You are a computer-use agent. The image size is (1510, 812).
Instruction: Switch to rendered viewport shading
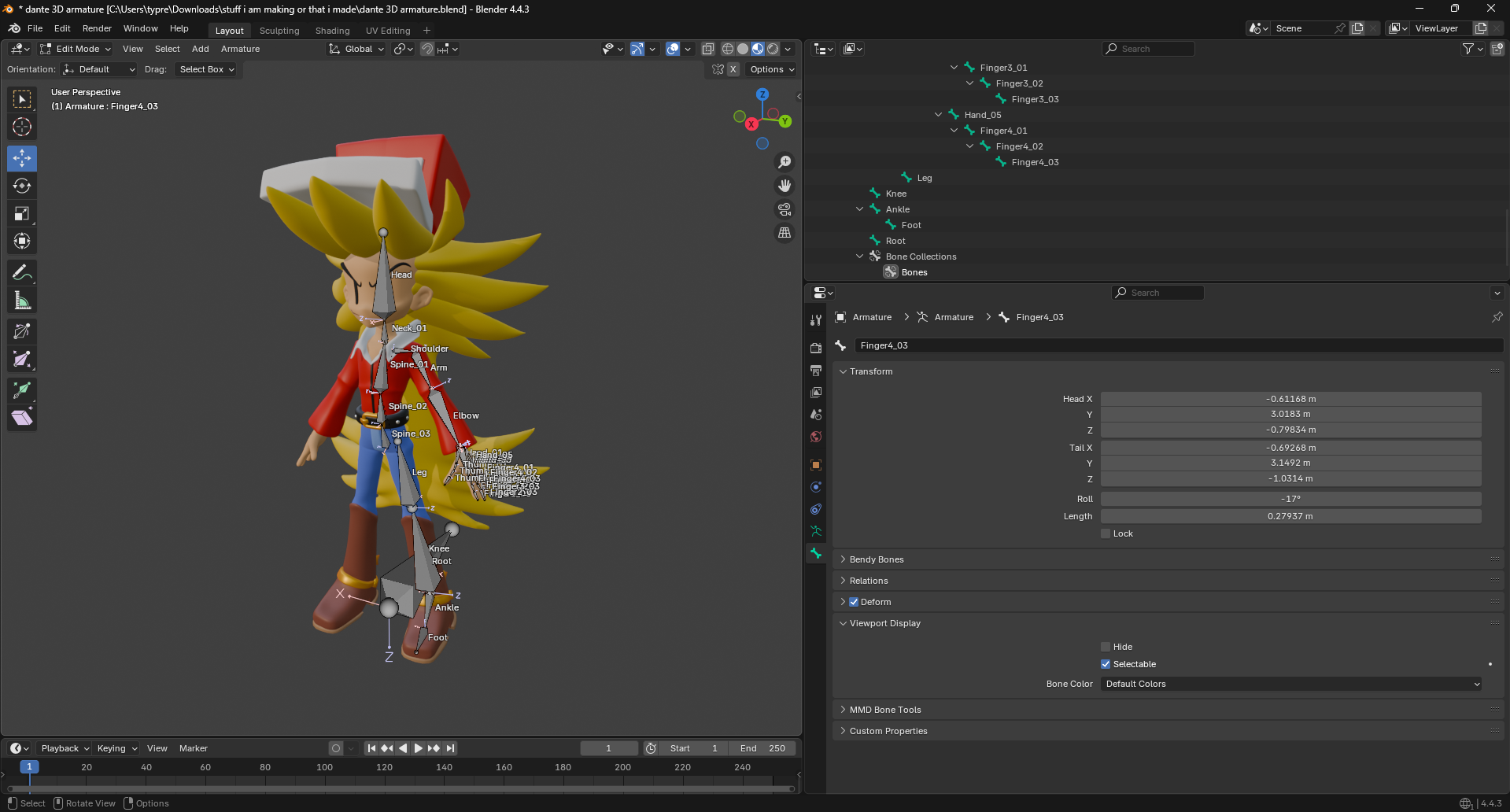click(x=773, y=49)
